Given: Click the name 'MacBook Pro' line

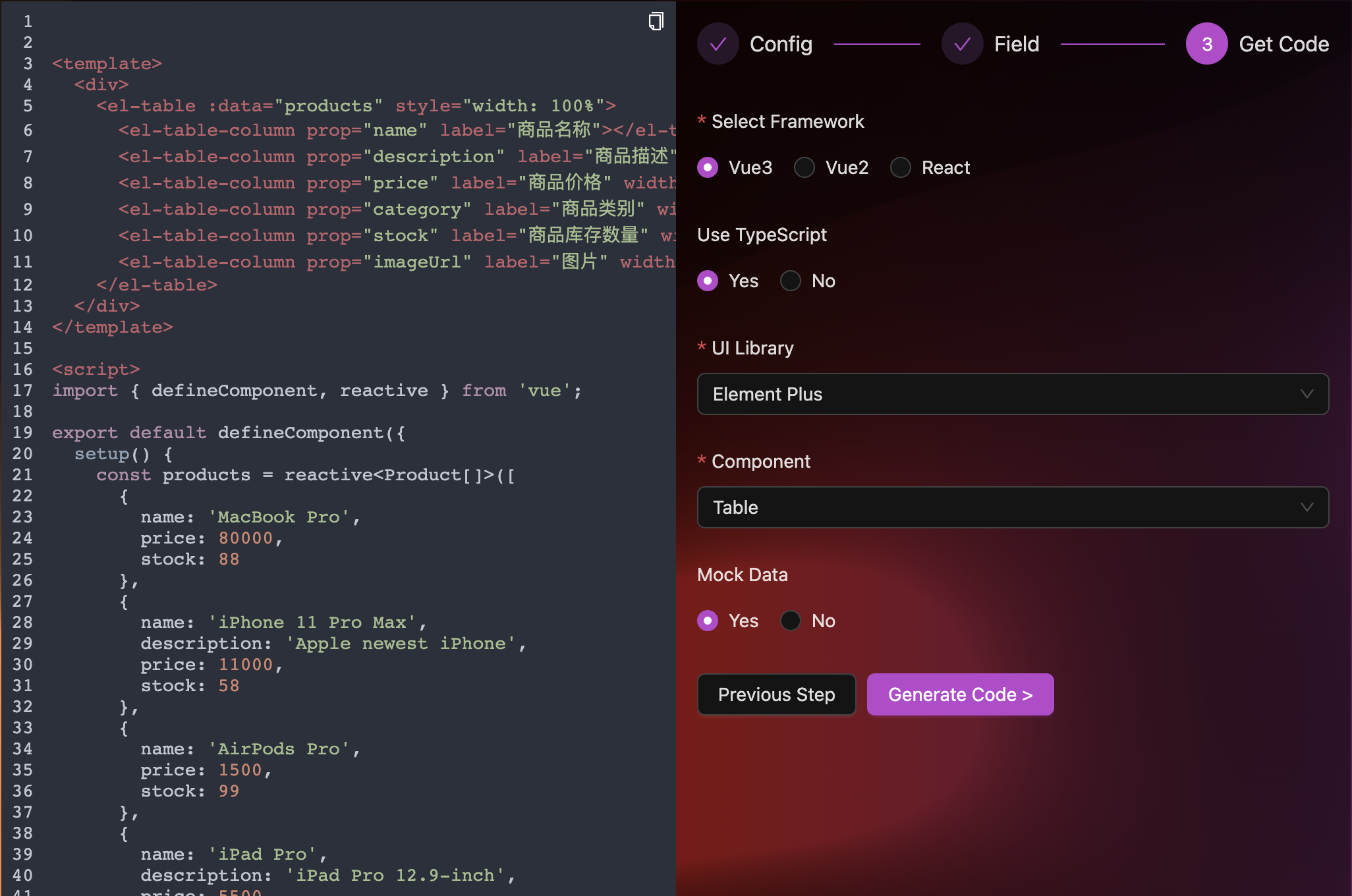Looking at the screenshot, I should pos(250,517).
